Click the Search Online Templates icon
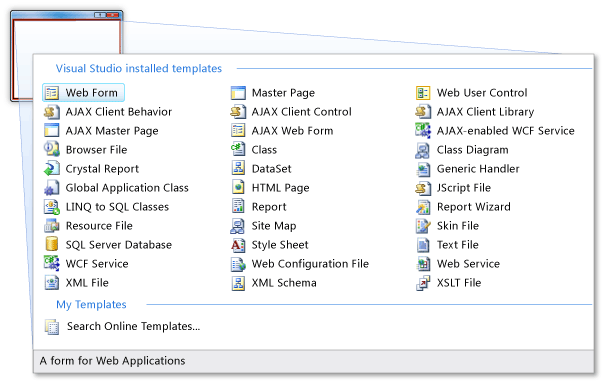Screen dimensions: 603x382 click(x=52, y=327)
